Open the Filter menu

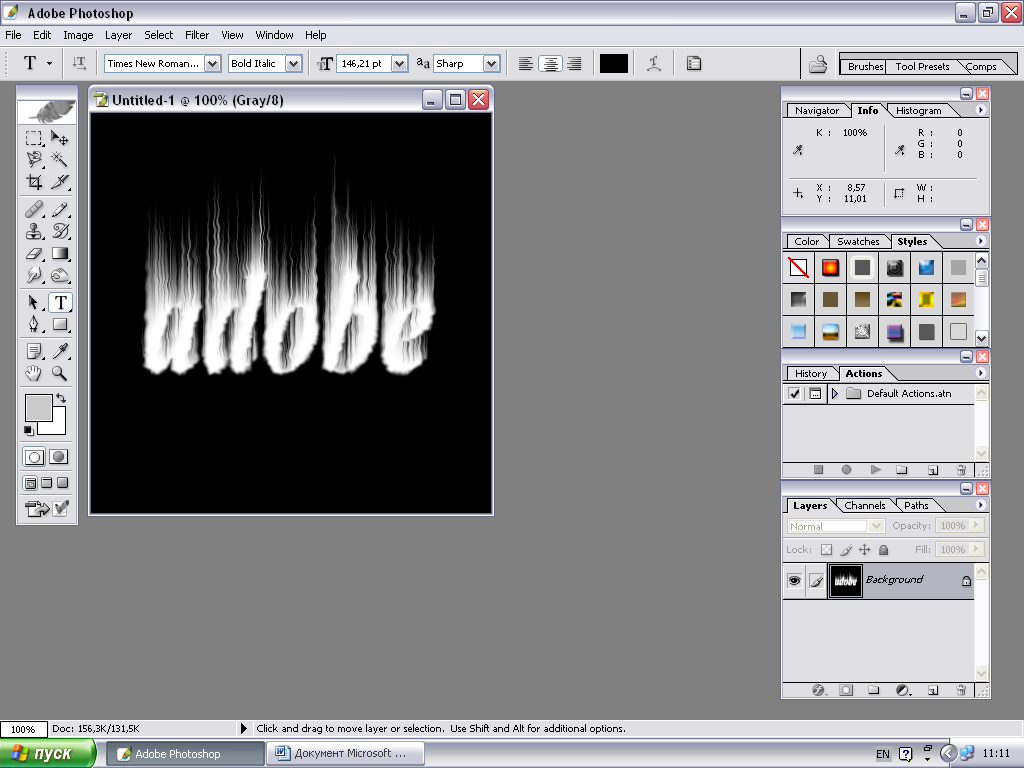click(197, 35)
